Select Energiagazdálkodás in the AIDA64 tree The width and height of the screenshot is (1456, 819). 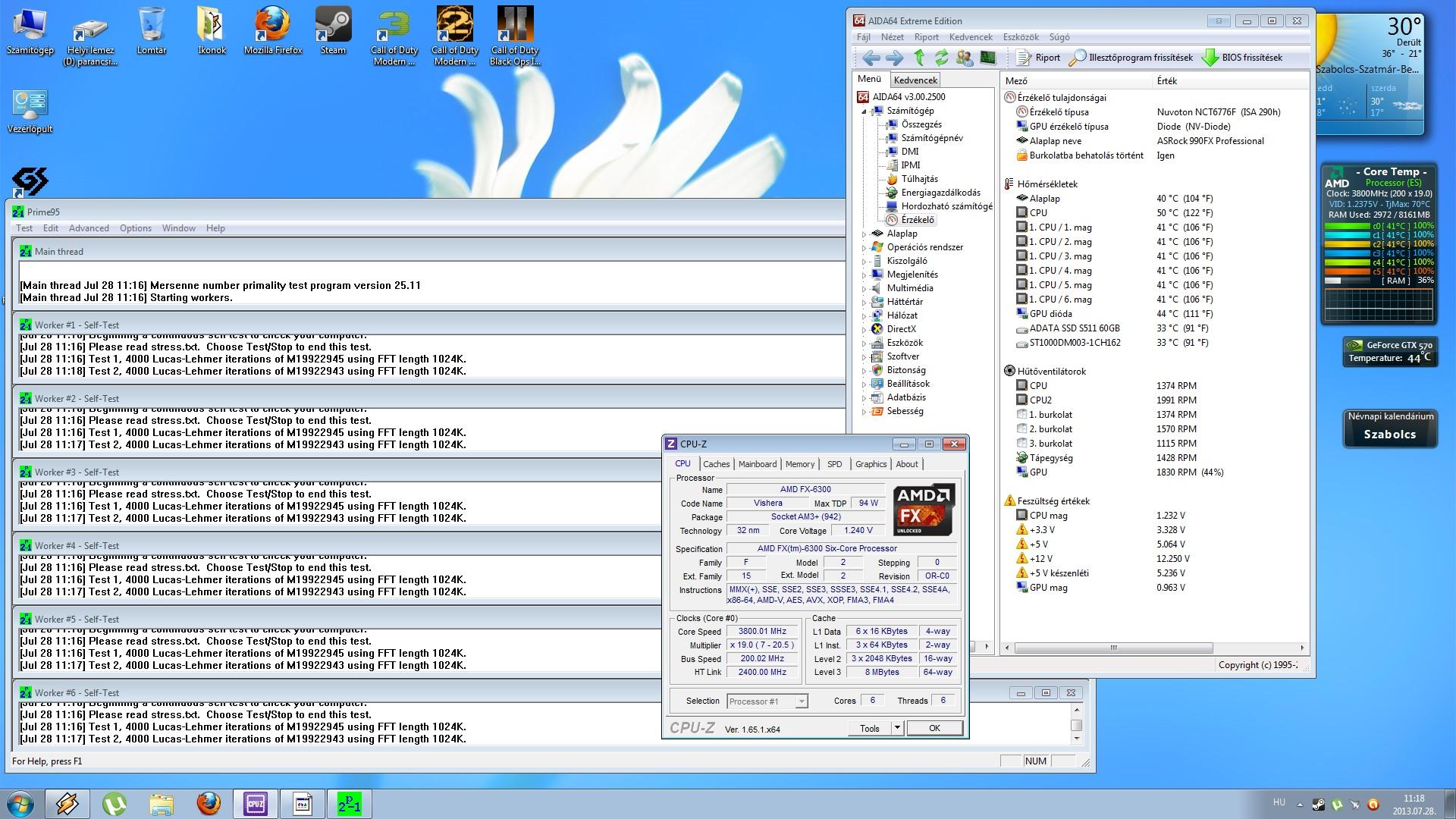pyautogui.click(x=940, y=193)
